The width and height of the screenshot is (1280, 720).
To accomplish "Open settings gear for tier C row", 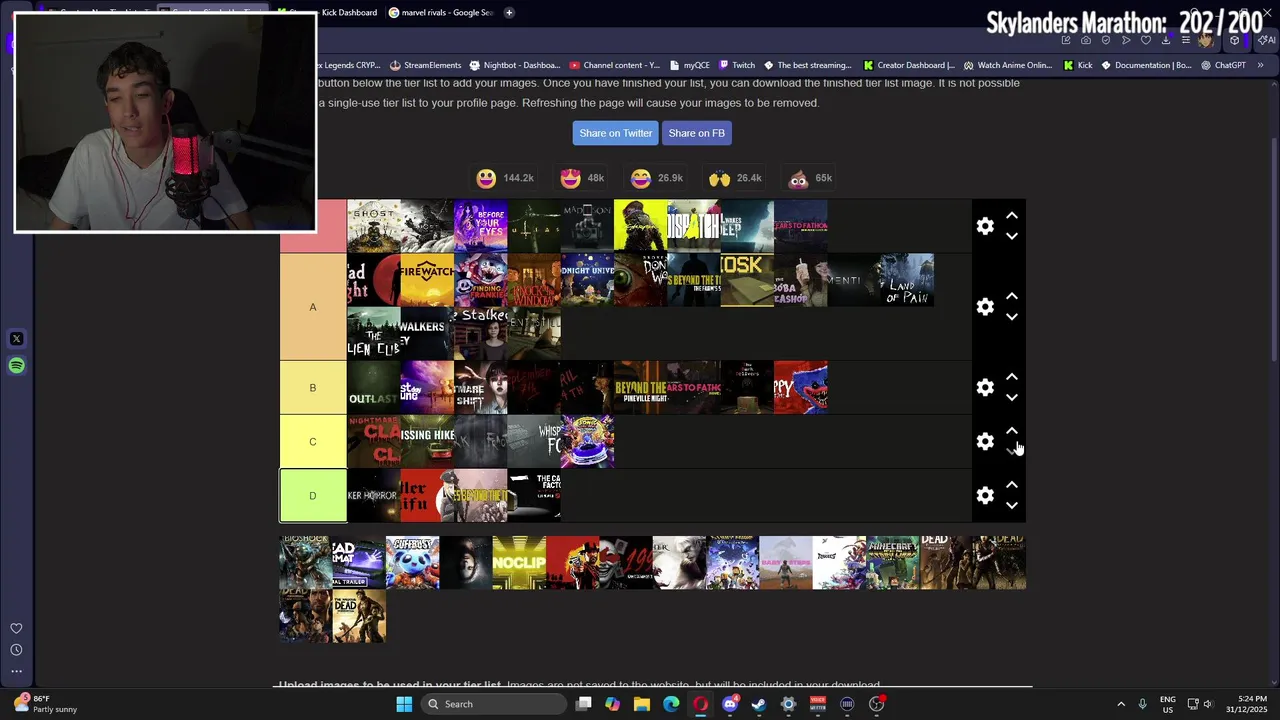I will pos(985,442).
